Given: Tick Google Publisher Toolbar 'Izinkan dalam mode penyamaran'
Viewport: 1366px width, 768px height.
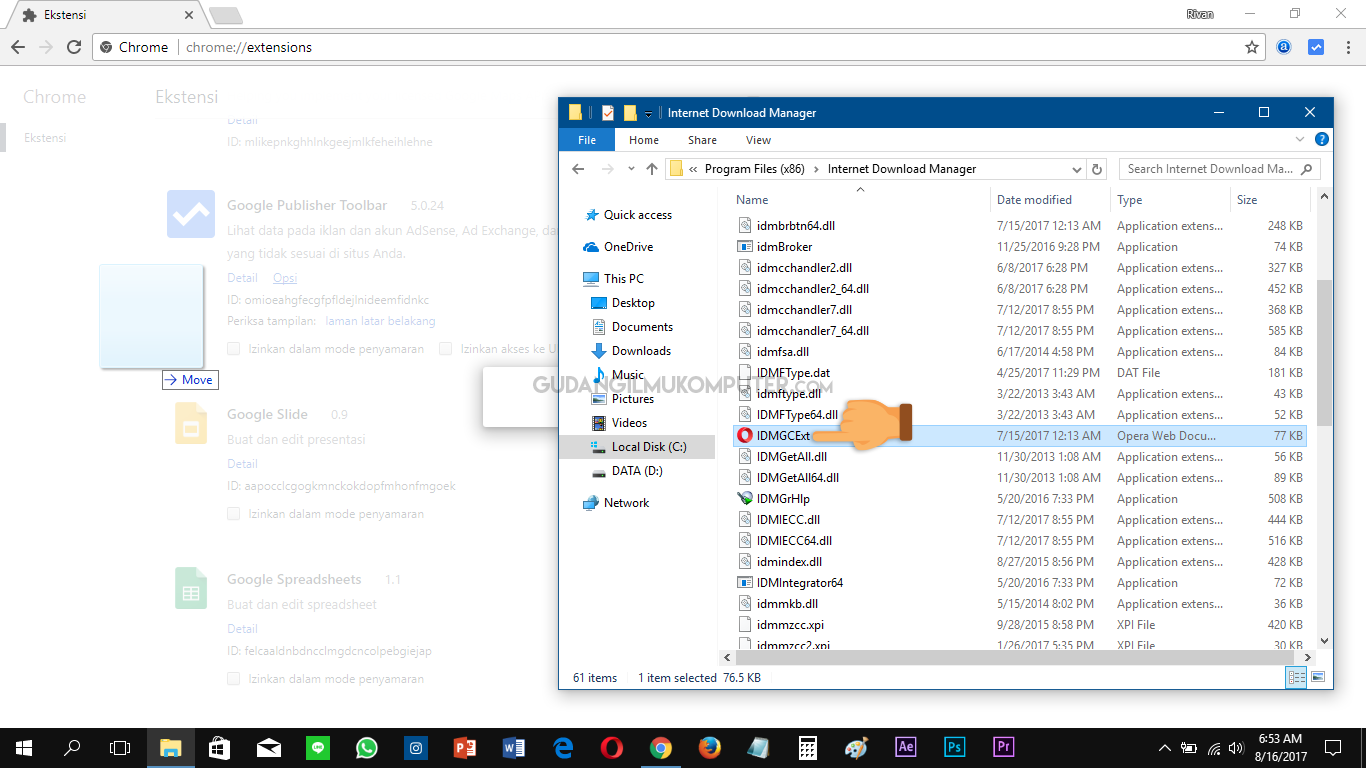Looking at the screenshot, I should point(233,349).
